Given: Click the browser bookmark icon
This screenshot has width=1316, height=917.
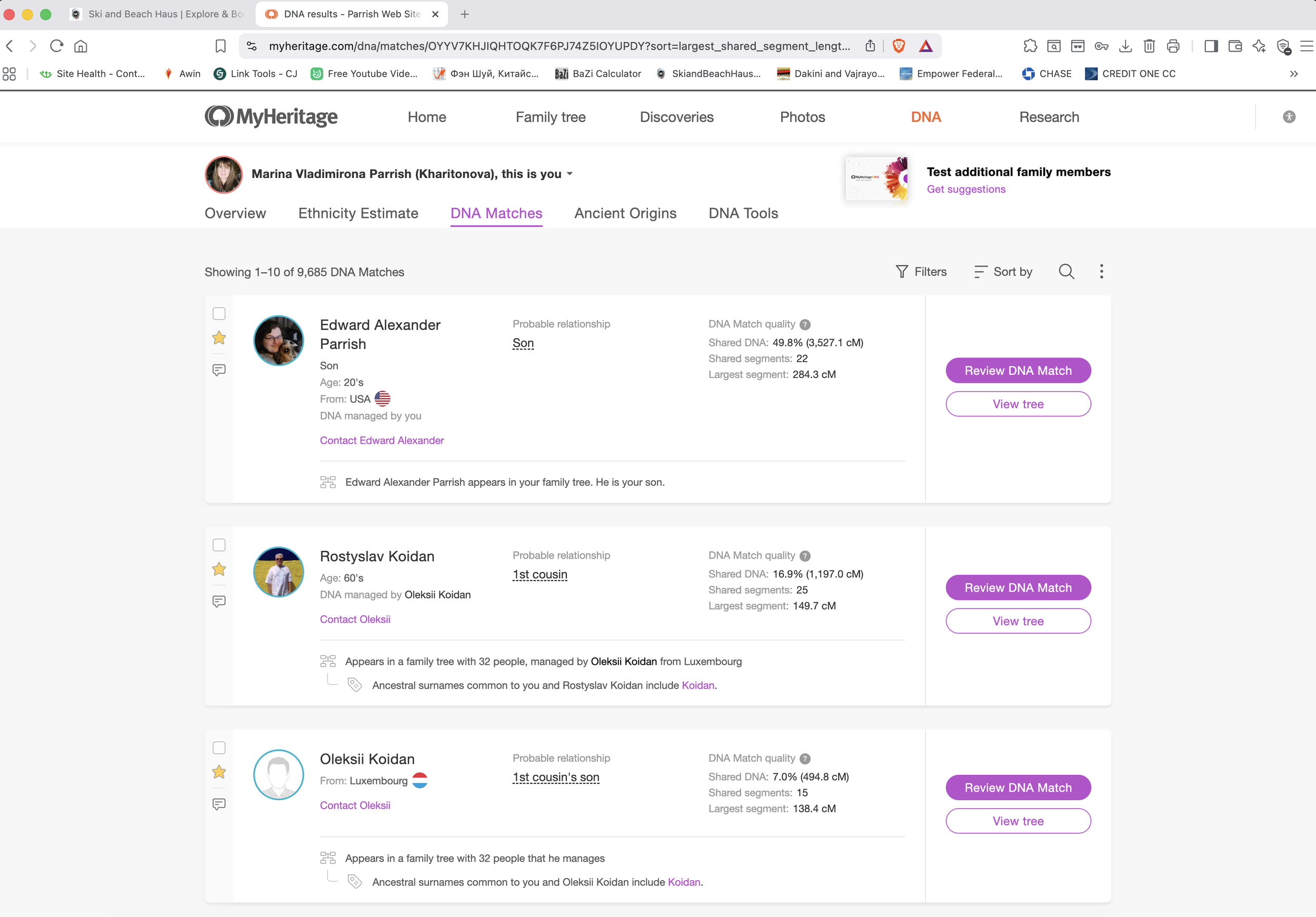Looking at the screenshot, I should pyautogui.click(x=220, y=46).
